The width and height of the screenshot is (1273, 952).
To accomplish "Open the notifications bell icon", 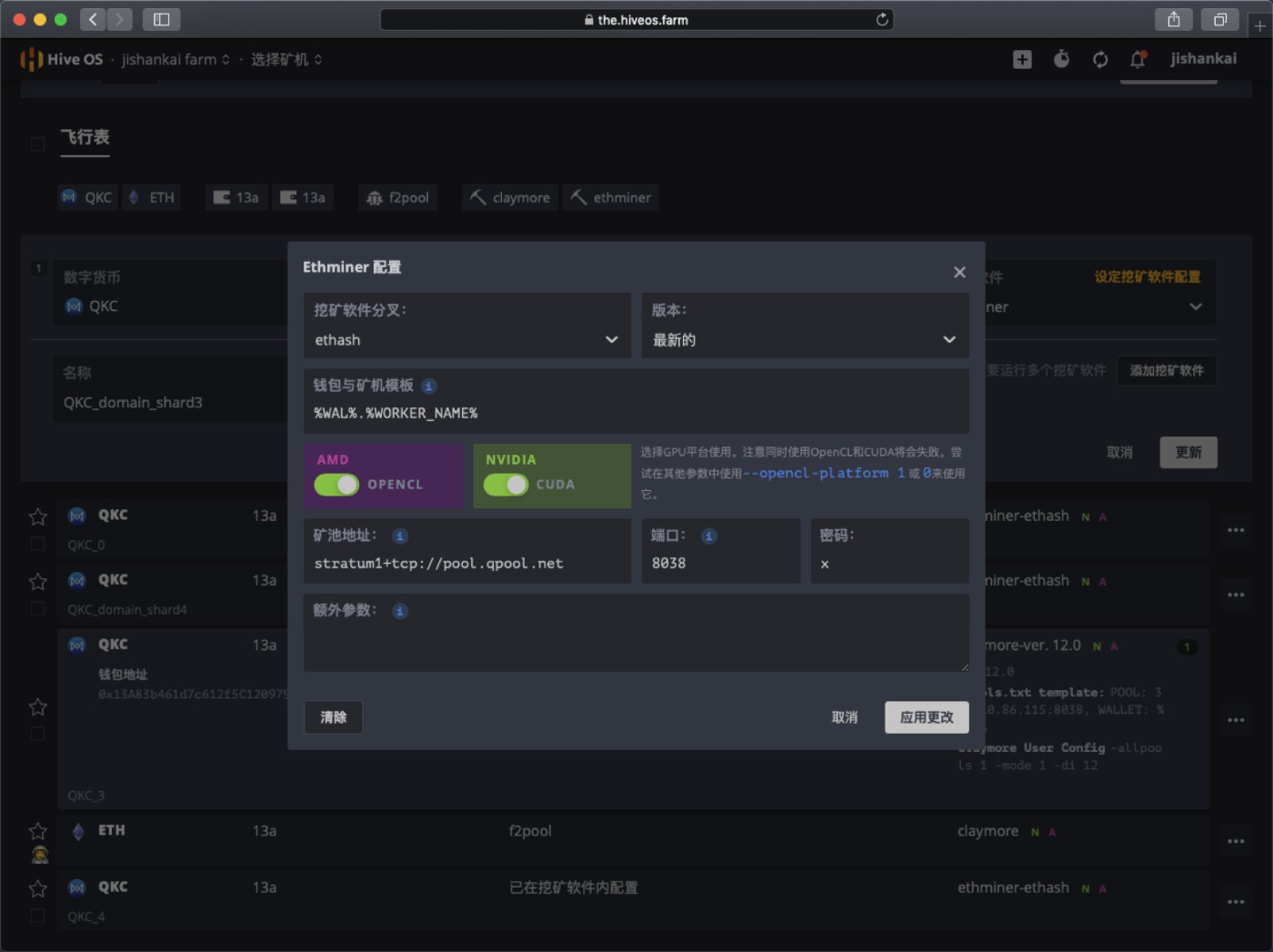I will [x=1137, y=59].
